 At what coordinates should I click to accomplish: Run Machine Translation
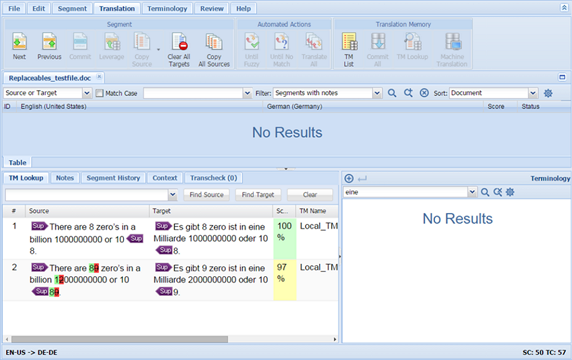[x=452, y=50]
